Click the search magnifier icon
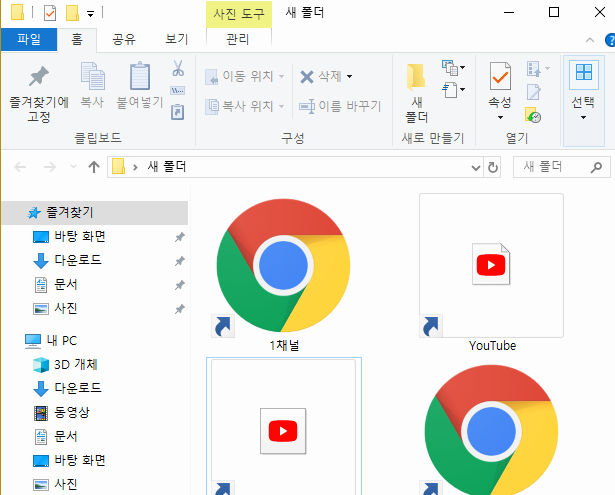Screen dimensions: 615x495 (596, 167)
